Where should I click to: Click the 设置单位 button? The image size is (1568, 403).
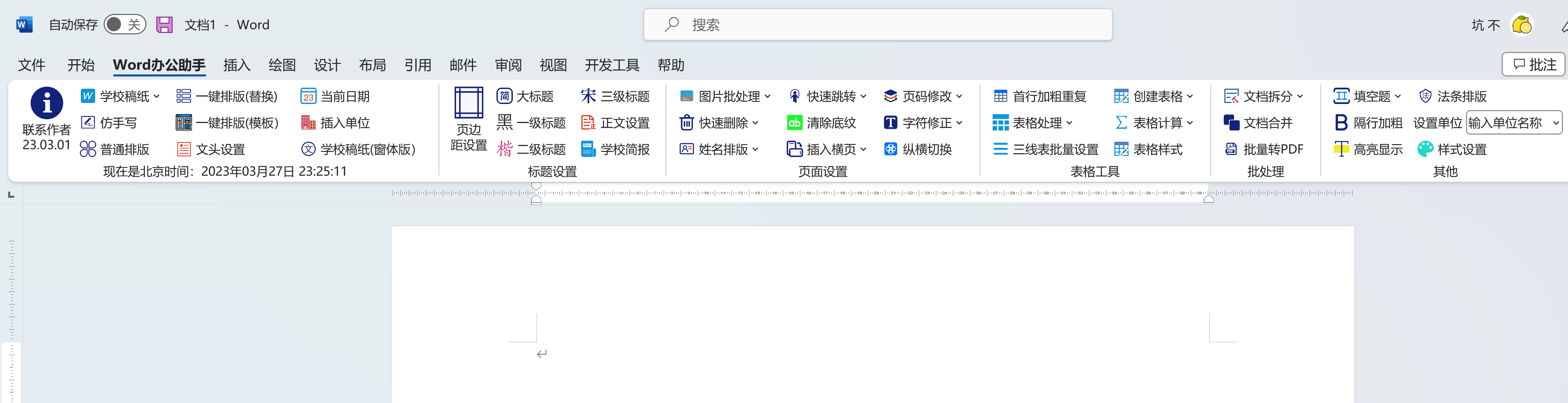coord(1437,123)
